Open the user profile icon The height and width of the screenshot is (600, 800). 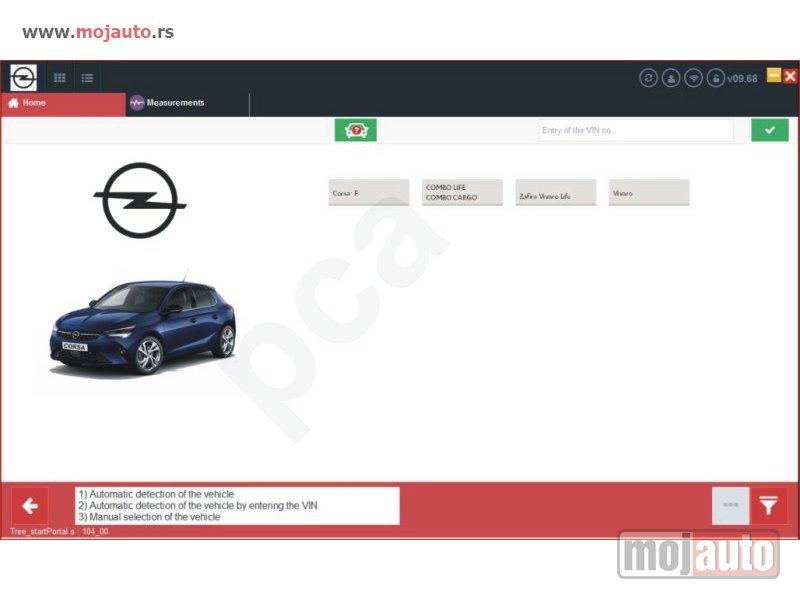671,78
